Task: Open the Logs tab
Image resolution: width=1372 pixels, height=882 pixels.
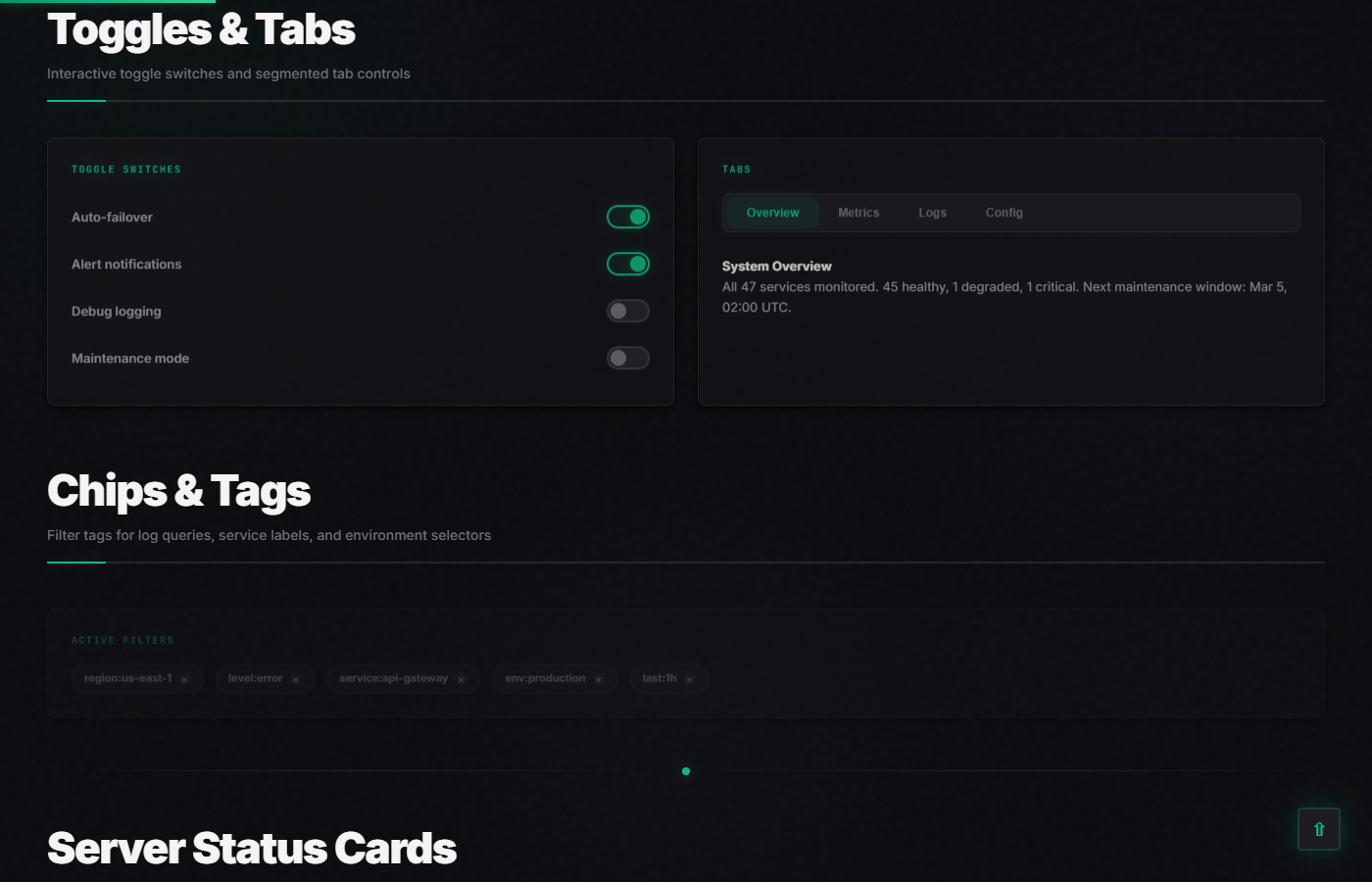Action: click(x=932, y=213)
